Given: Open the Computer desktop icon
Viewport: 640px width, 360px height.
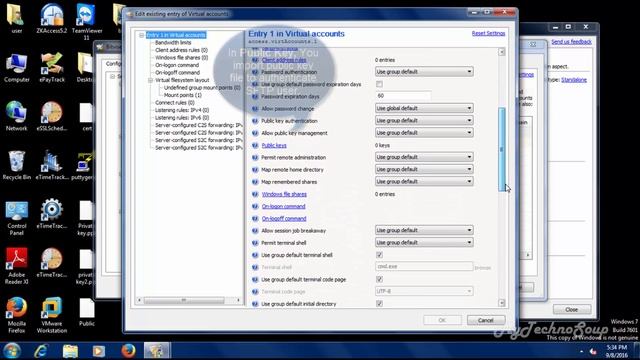Looking at the screenshot, I should 17,68.
